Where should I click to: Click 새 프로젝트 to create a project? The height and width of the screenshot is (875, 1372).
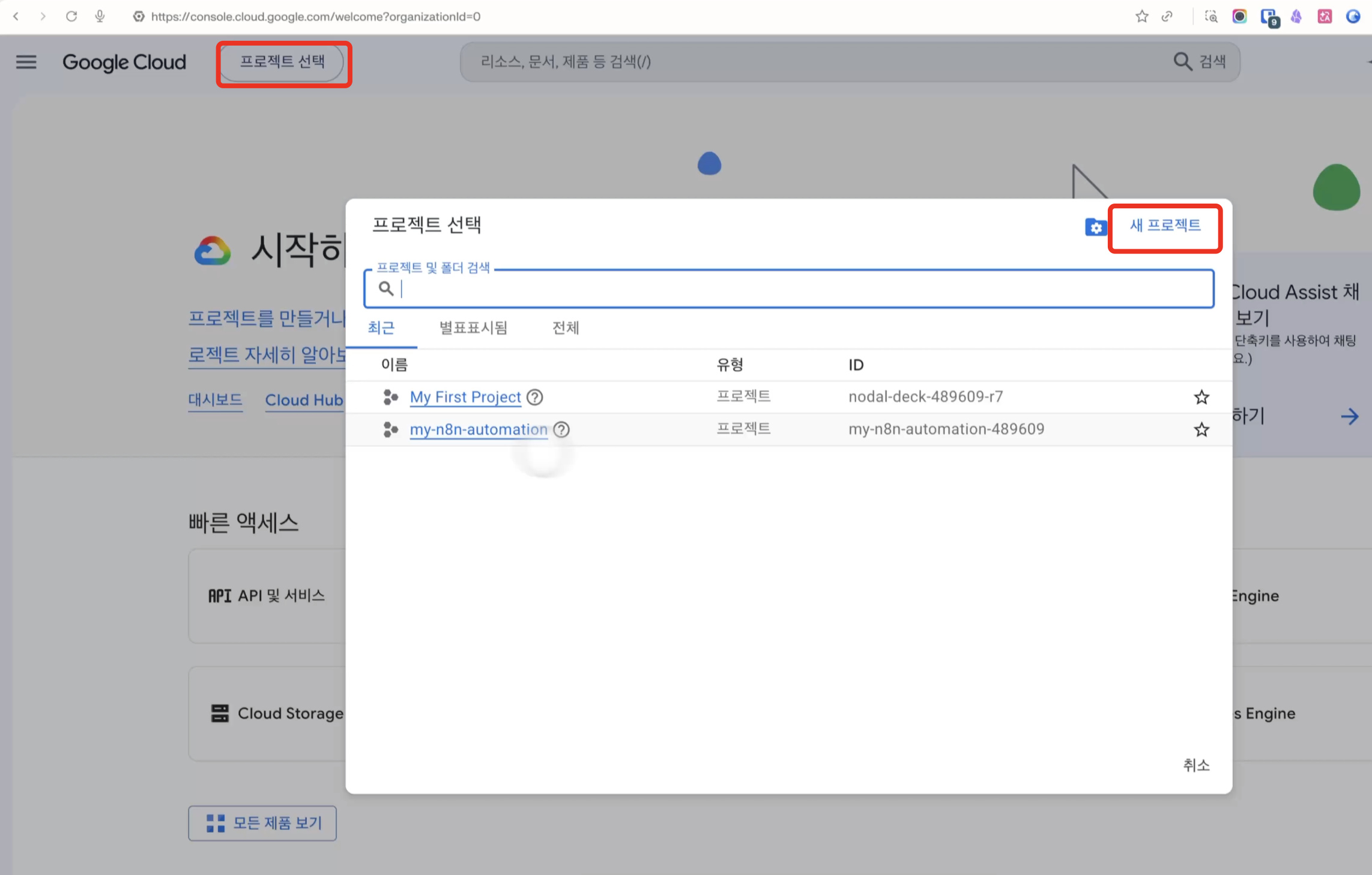coord(1165,225)
